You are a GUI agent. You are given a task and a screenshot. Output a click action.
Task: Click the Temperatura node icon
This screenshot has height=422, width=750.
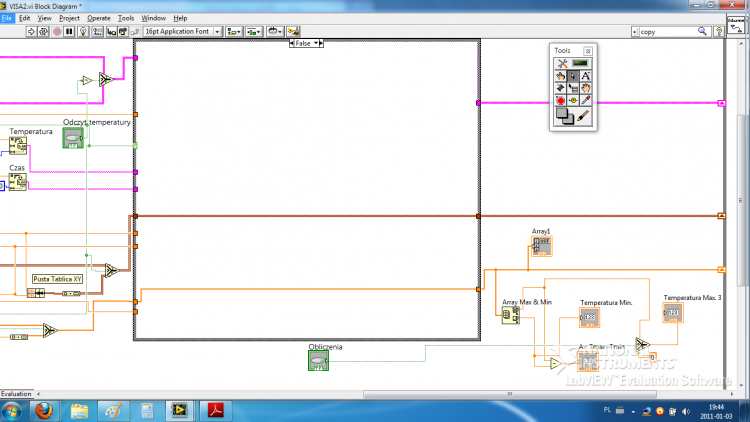click(18, 146)
